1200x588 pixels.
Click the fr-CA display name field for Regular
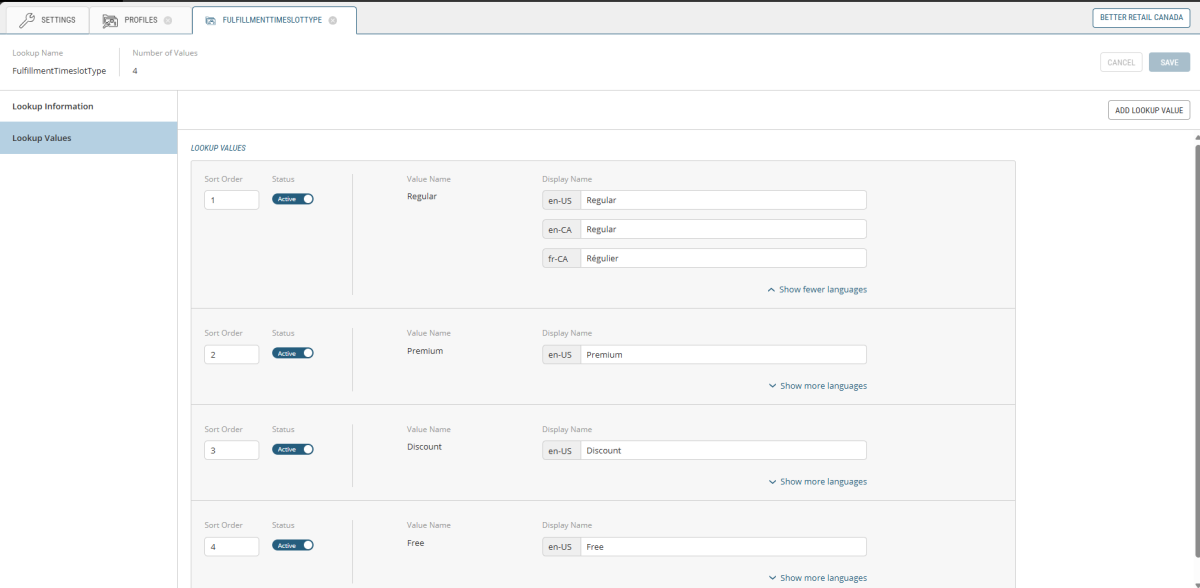tap(722, 258)
